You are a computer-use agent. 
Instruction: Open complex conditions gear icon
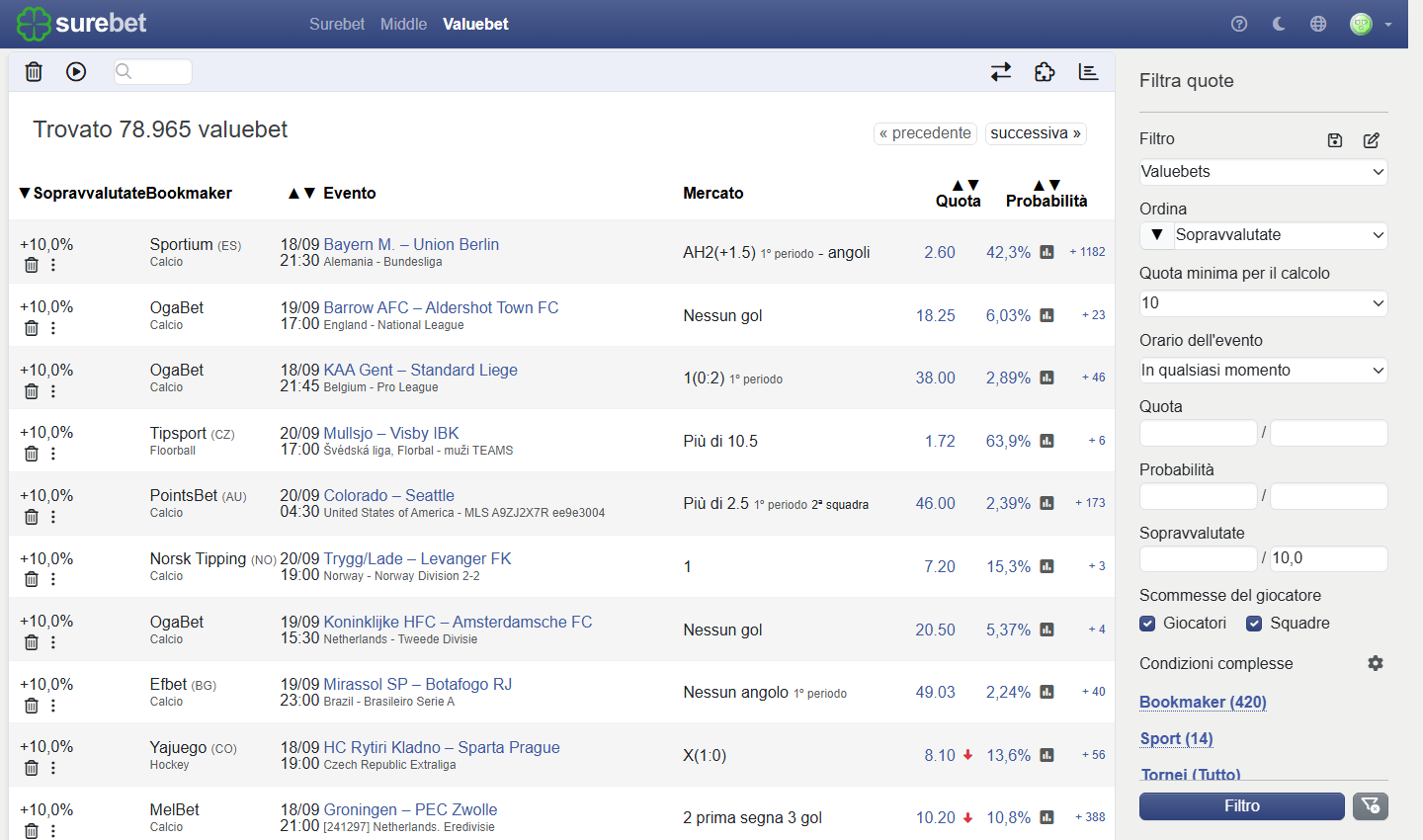[x=1376, y=663]
